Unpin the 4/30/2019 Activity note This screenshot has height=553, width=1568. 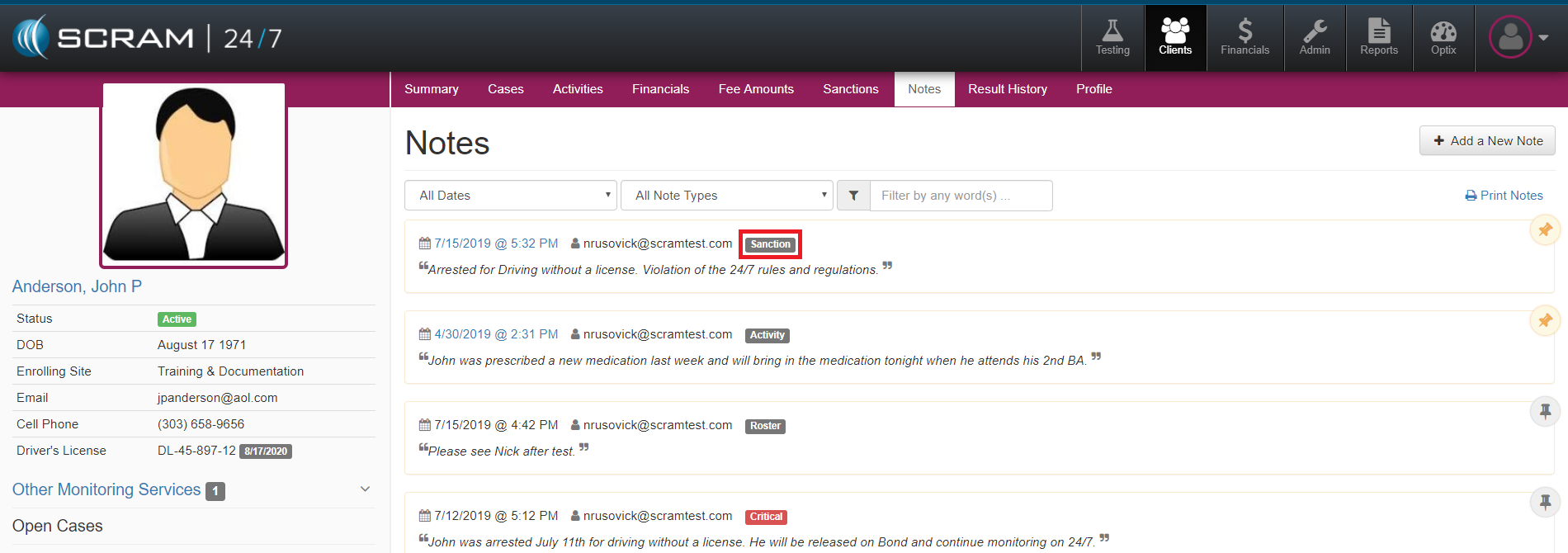(x=1545, y=320)
